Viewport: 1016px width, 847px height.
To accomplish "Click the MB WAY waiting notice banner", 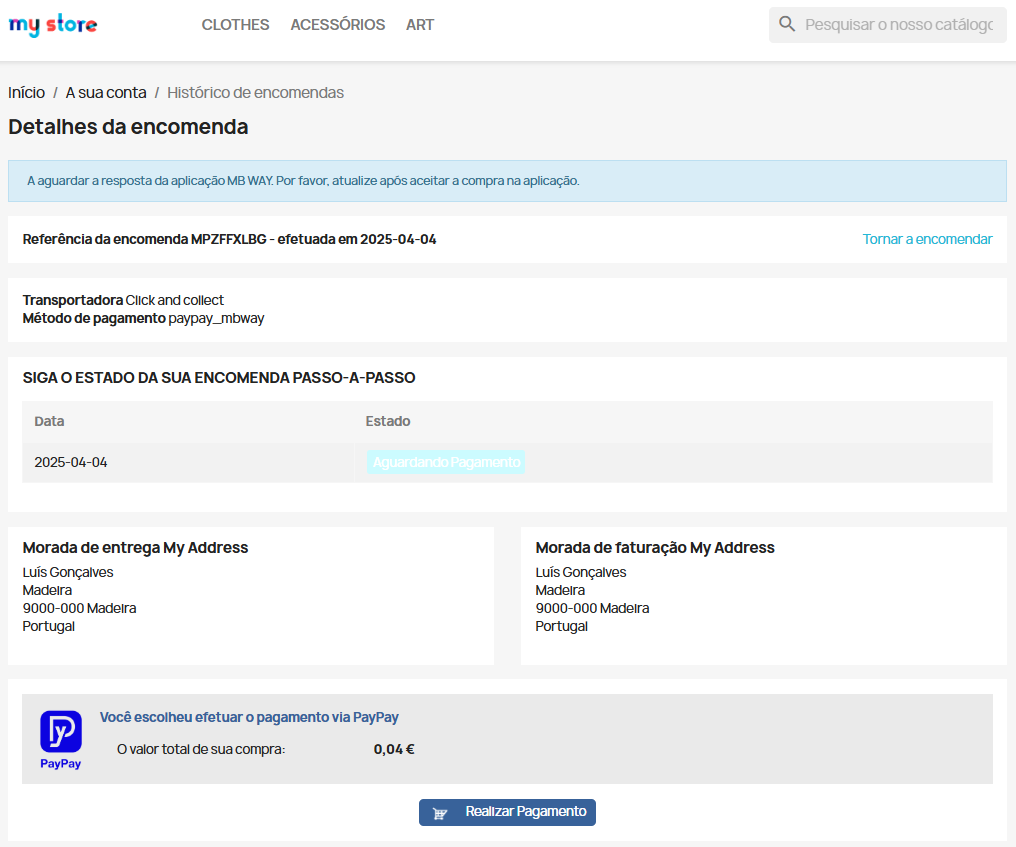I will point(507,181).
